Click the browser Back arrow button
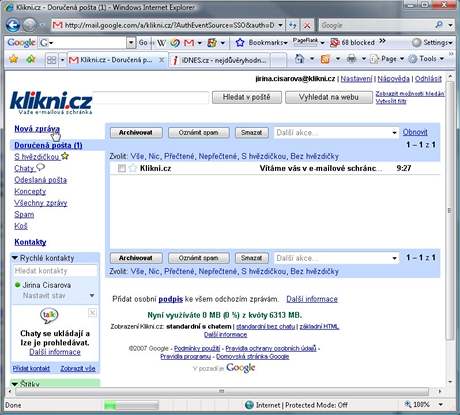This screenshot has height=415, width=460. click(x=13, y=25)
